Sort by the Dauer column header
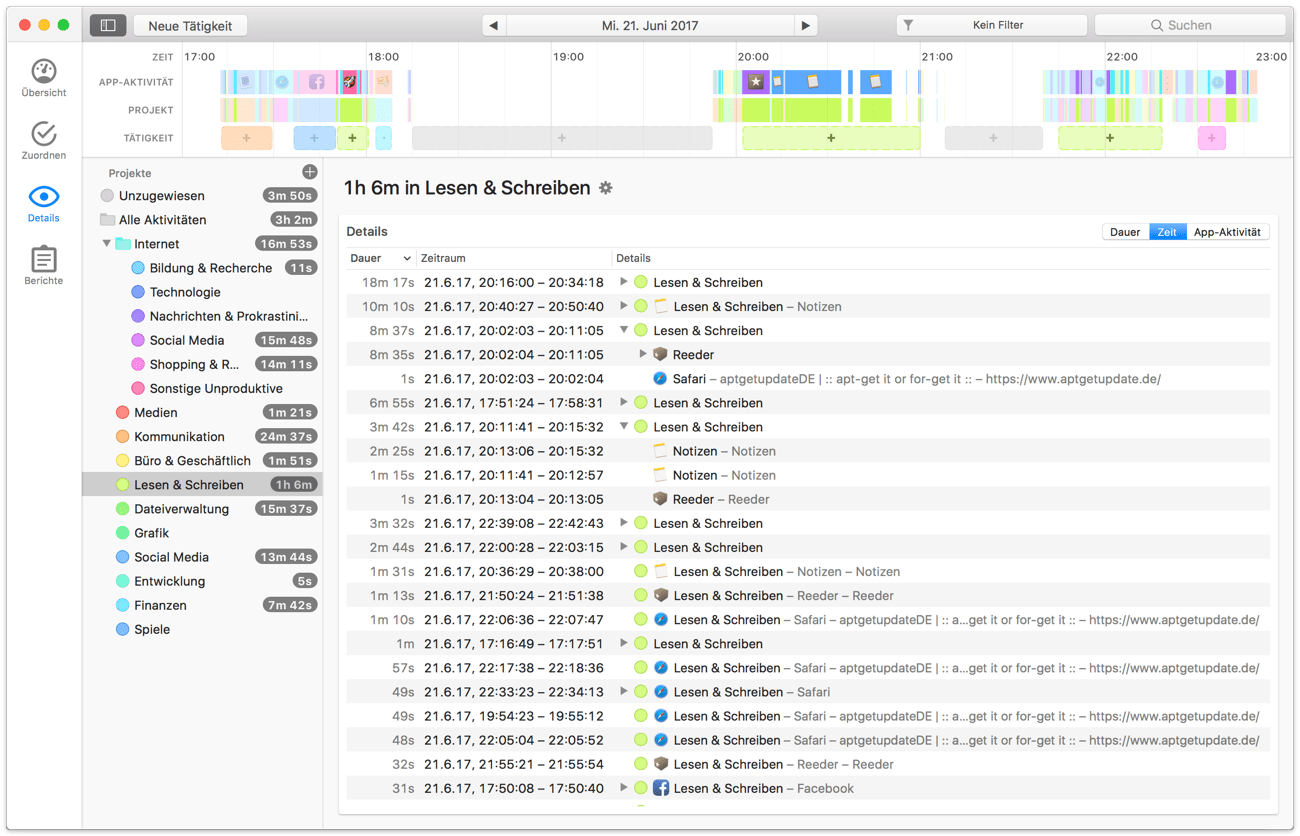The width and height of the screenshot is (1300, 836). click(x=380, y=258)
